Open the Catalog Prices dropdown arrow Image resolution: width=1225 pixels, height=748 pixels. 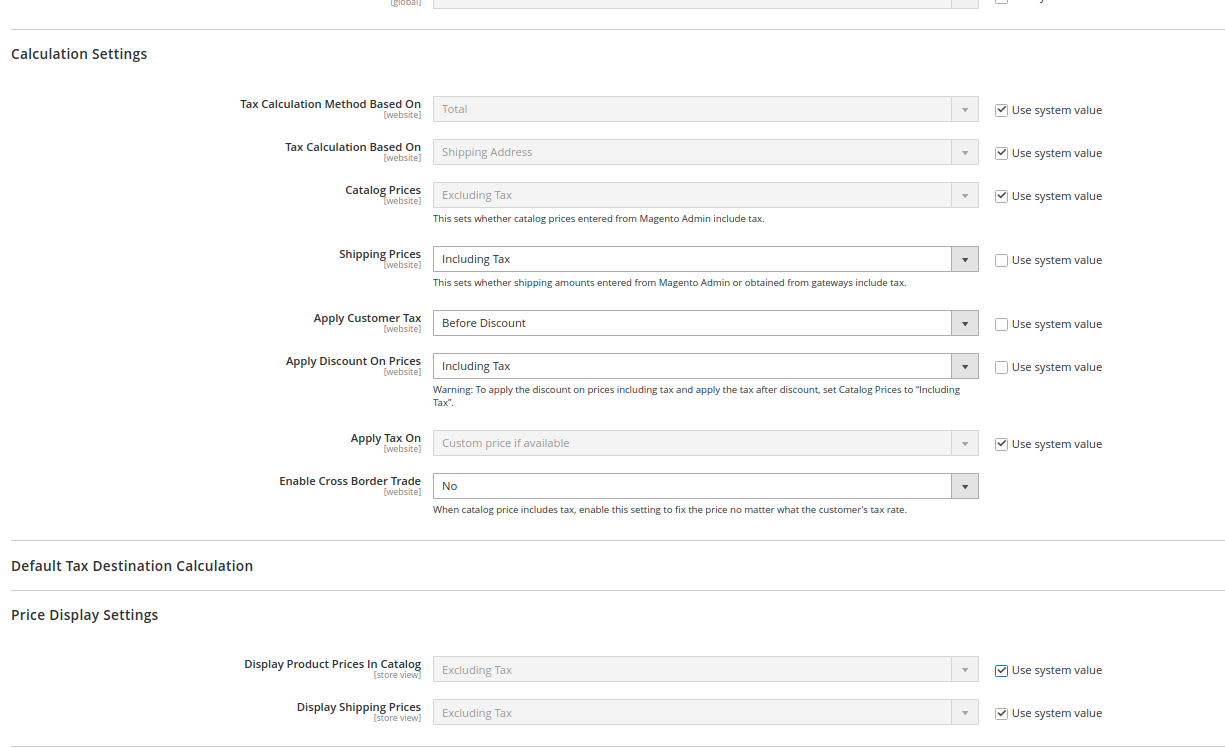pyautogui.click(x=963, y=195)
